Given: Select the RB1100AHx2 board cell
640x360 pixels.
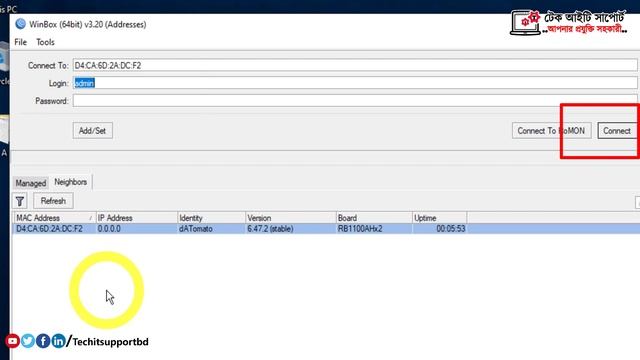Looking at the screenshot, I should (374, 229).
